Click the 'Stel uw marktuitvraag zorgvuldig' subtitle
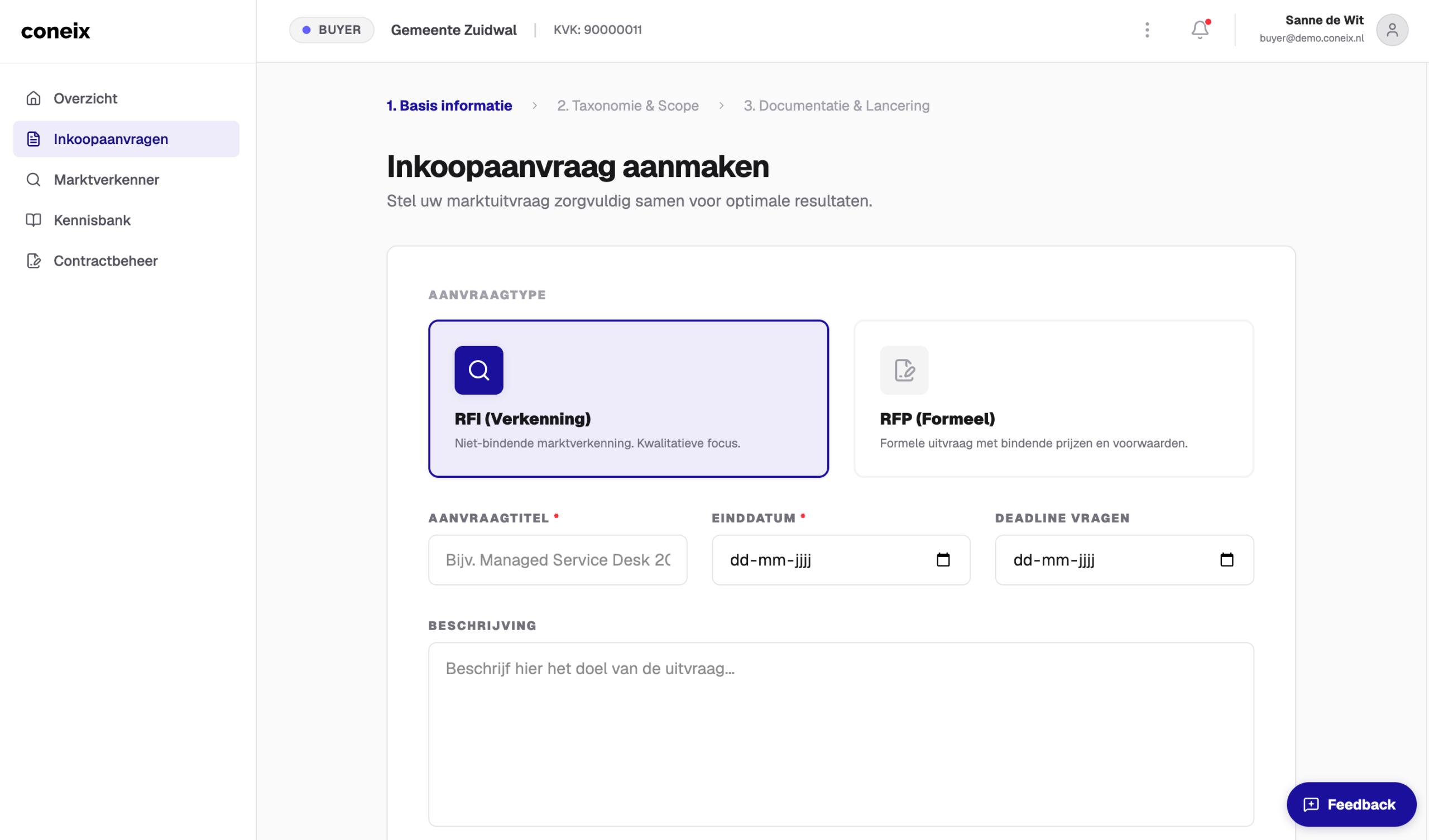The height and width of the screenshot is (840, 1429). point(630,201)
